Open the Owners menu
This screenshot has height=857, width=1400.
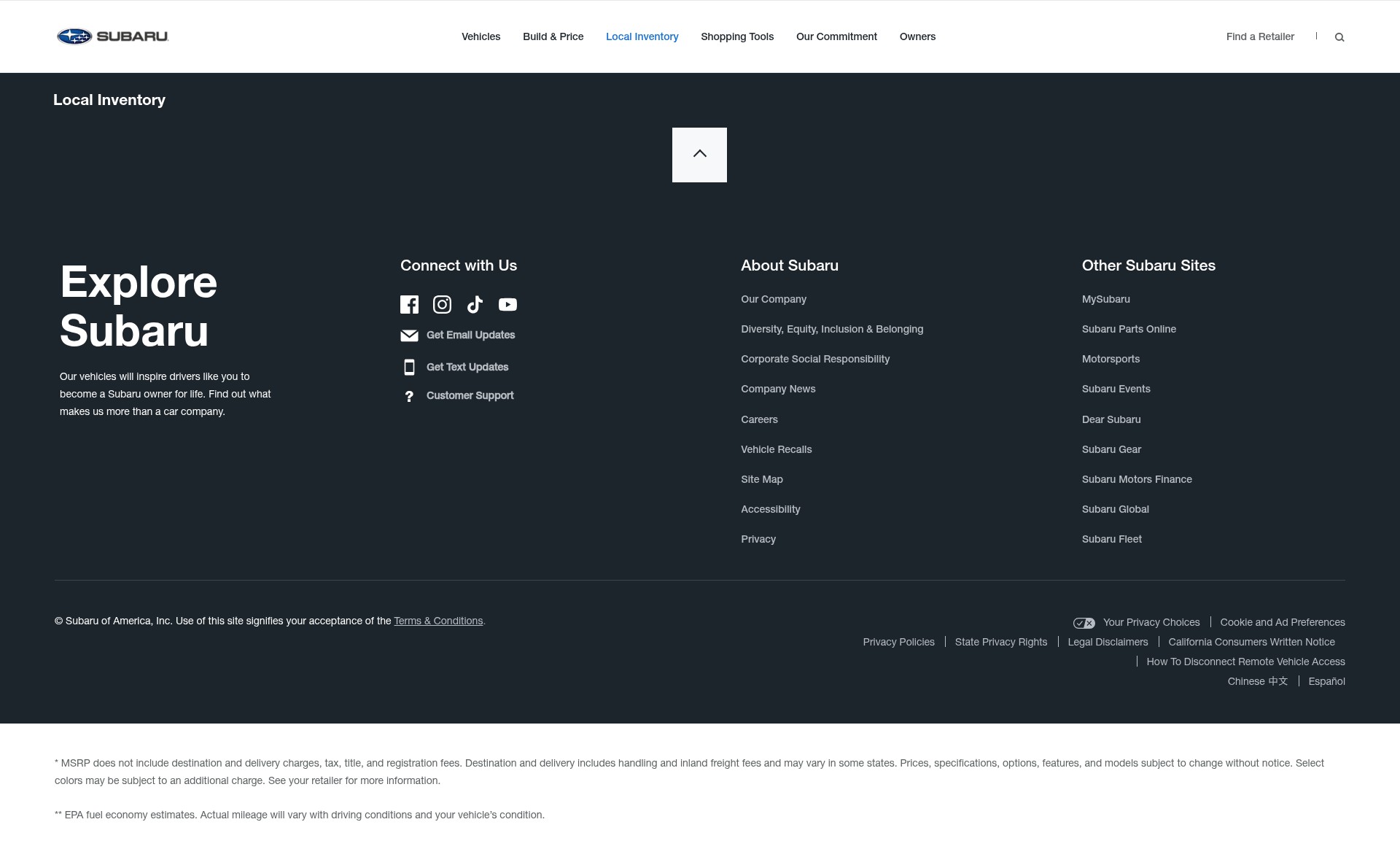coord(917,36)
